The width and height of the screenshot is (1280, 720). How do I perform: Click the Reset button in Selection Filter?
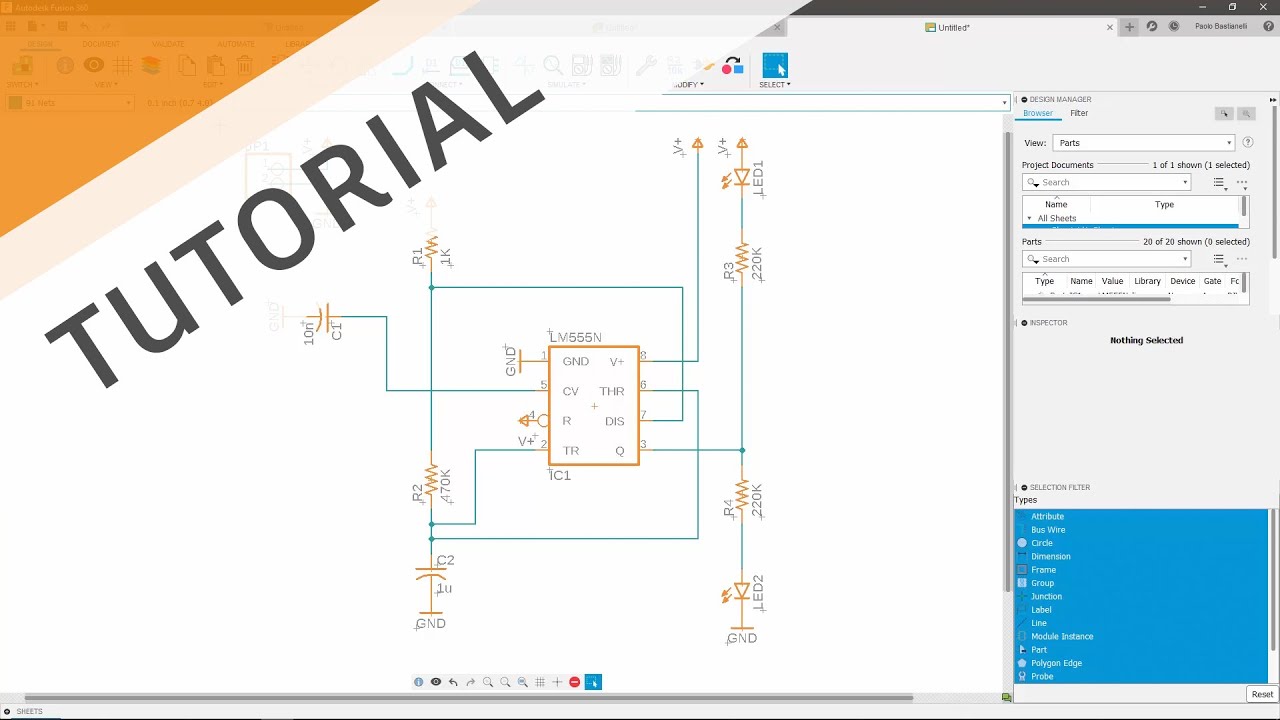[1262, 694]
